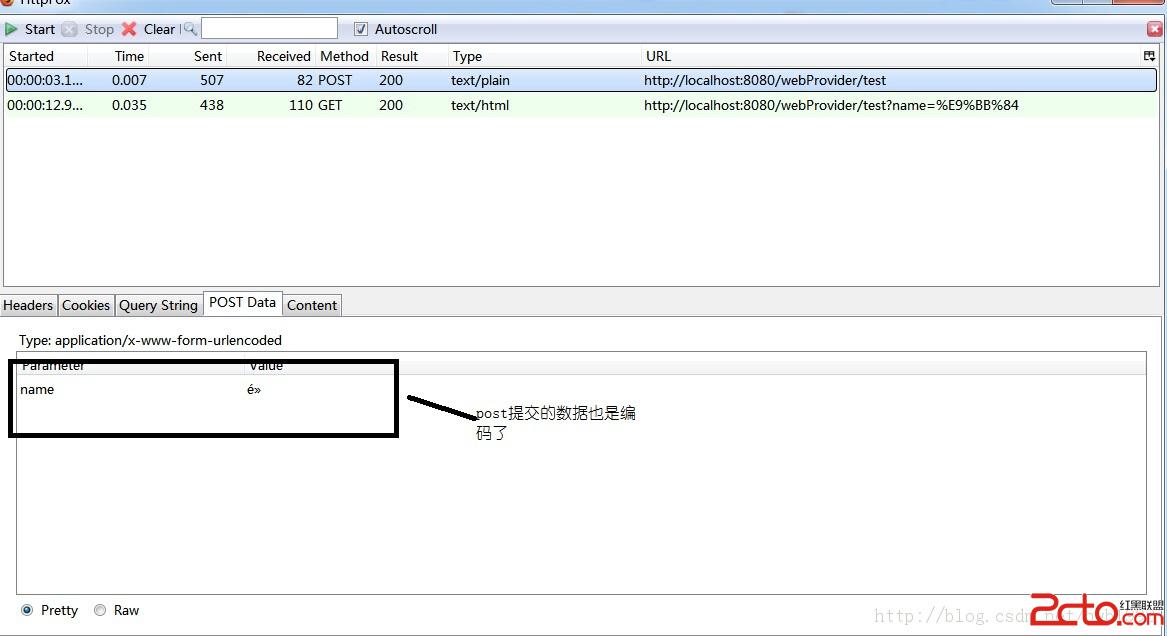Click the 00:00:03.1 started time cell
The width and height of the screenshot is (1167, 636).
tap(45, 80)
